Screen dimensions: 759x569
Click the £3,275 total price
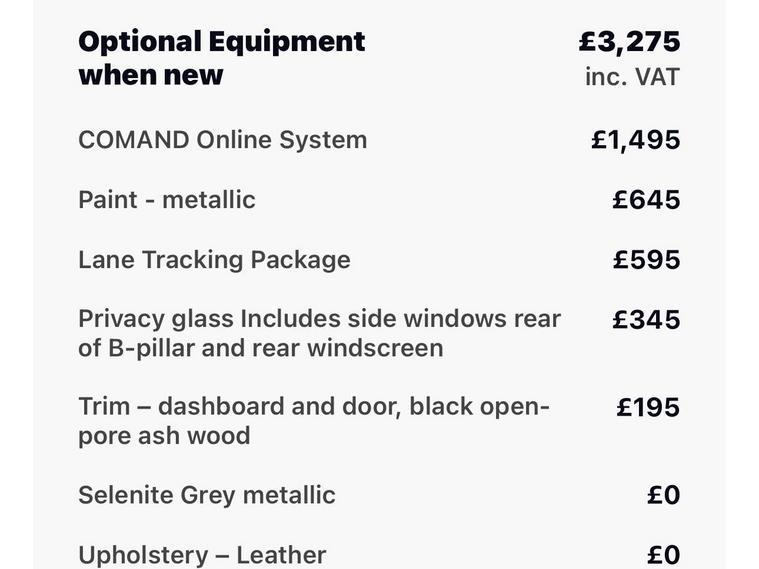tap(629, 42)
